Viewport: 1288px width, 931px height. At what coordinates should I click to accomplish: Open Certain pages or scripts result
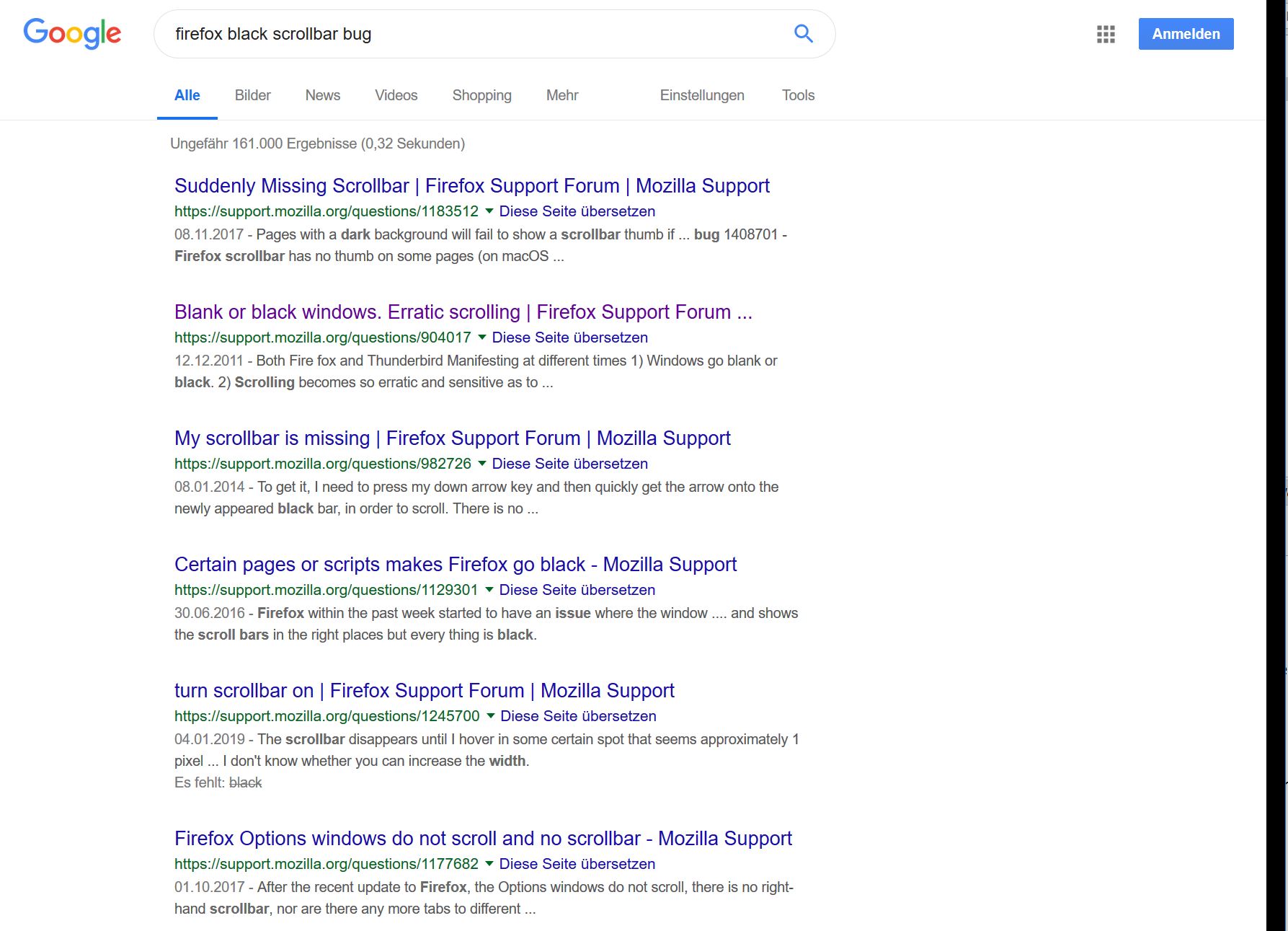pos(456,564)
